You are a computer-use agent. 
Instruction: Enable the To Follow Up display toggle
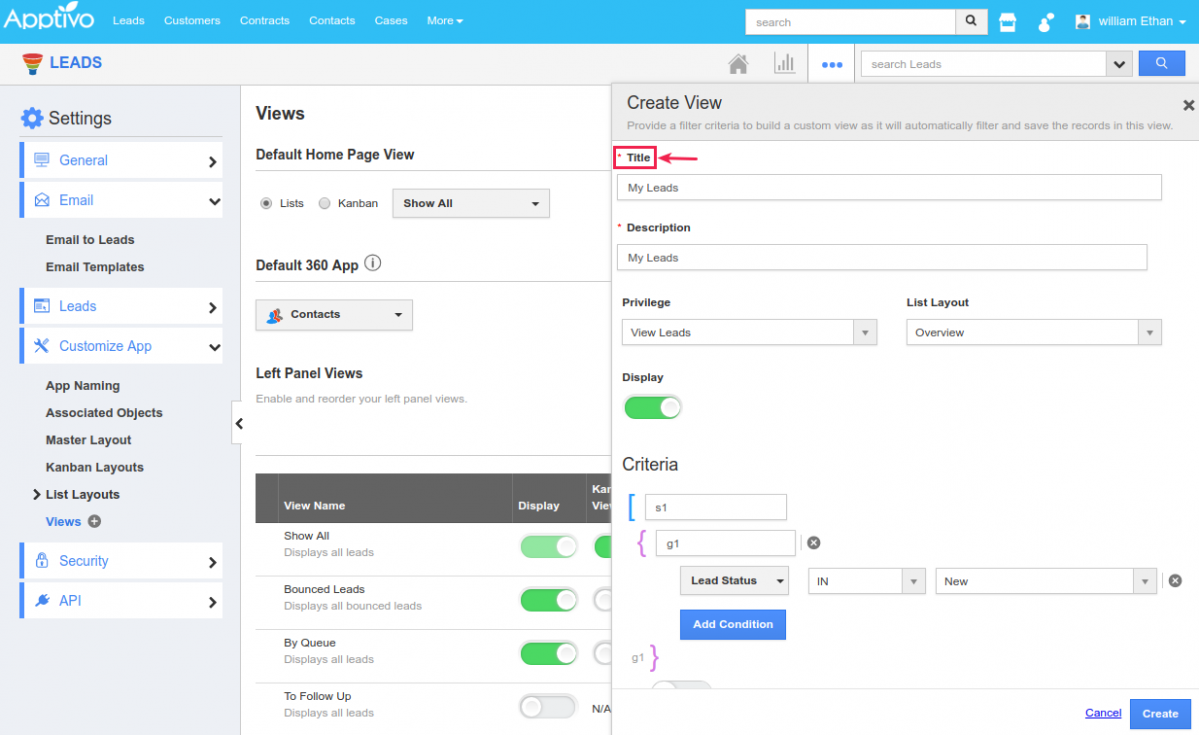point(549,707)
